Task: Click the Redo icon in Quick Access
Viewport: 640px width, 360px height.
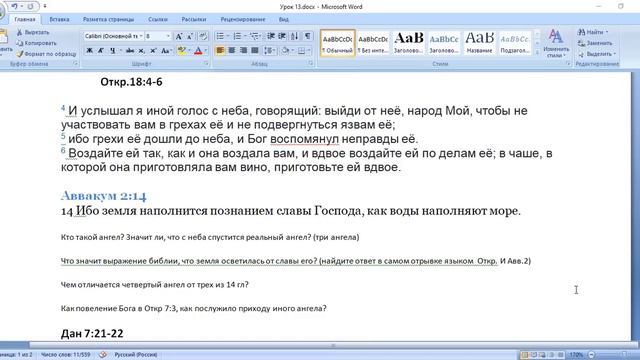Action: tap(30, 6)
